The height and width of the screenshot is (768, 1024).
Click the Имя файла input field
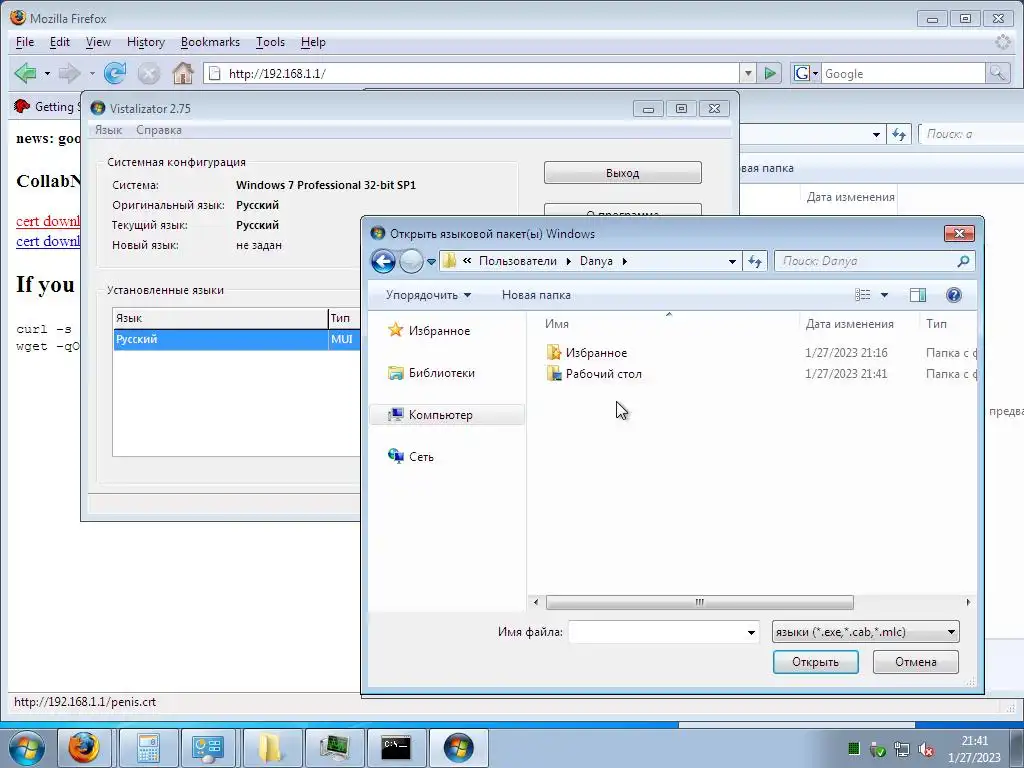coord(656,632)
